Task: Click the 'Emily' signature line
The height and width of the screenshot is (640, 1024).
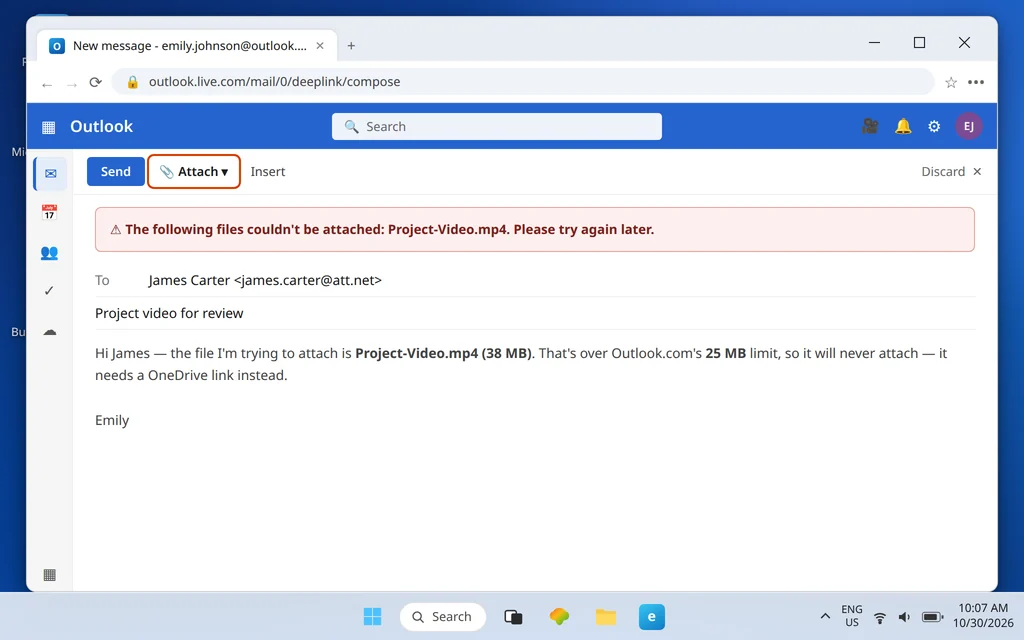Action: pos(112,421)
